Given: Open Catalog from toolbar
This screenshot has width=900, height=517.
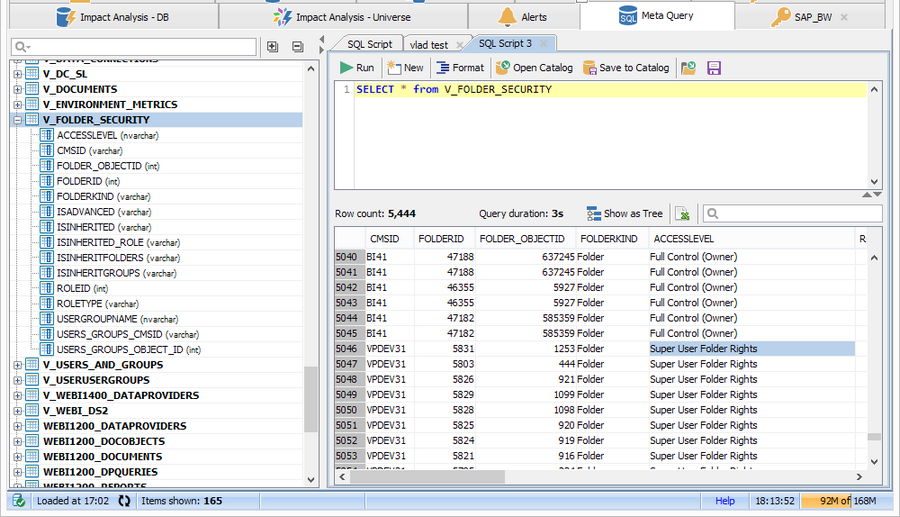Looking at the screenshot, I should click(x=534, y=68).
